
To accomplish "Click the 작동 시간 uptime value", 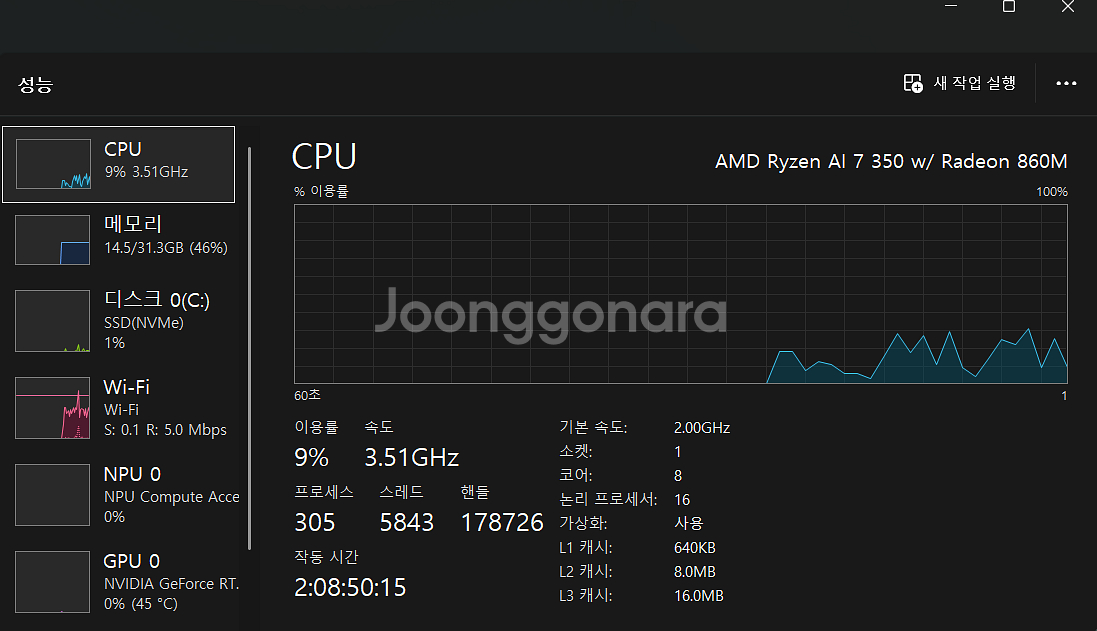I will 350,587.
